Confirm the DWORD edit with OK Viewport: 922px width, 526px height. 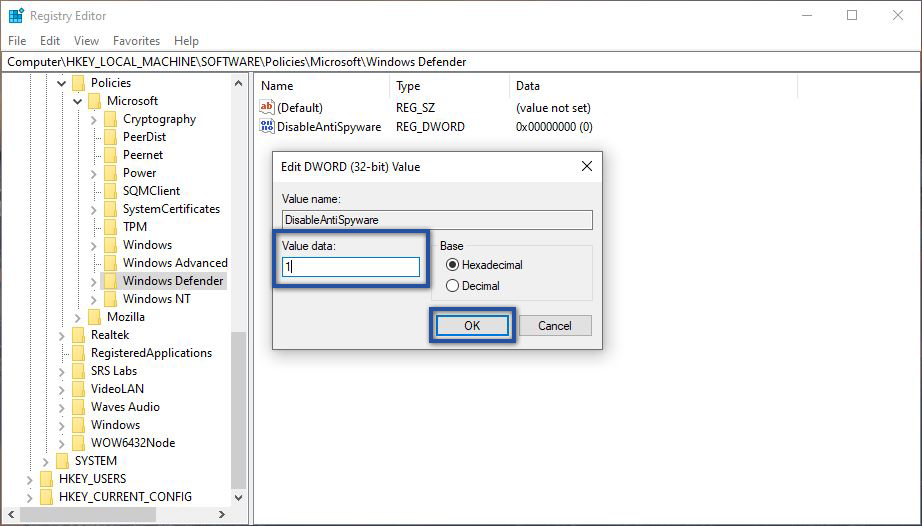[x=472, y=326]
